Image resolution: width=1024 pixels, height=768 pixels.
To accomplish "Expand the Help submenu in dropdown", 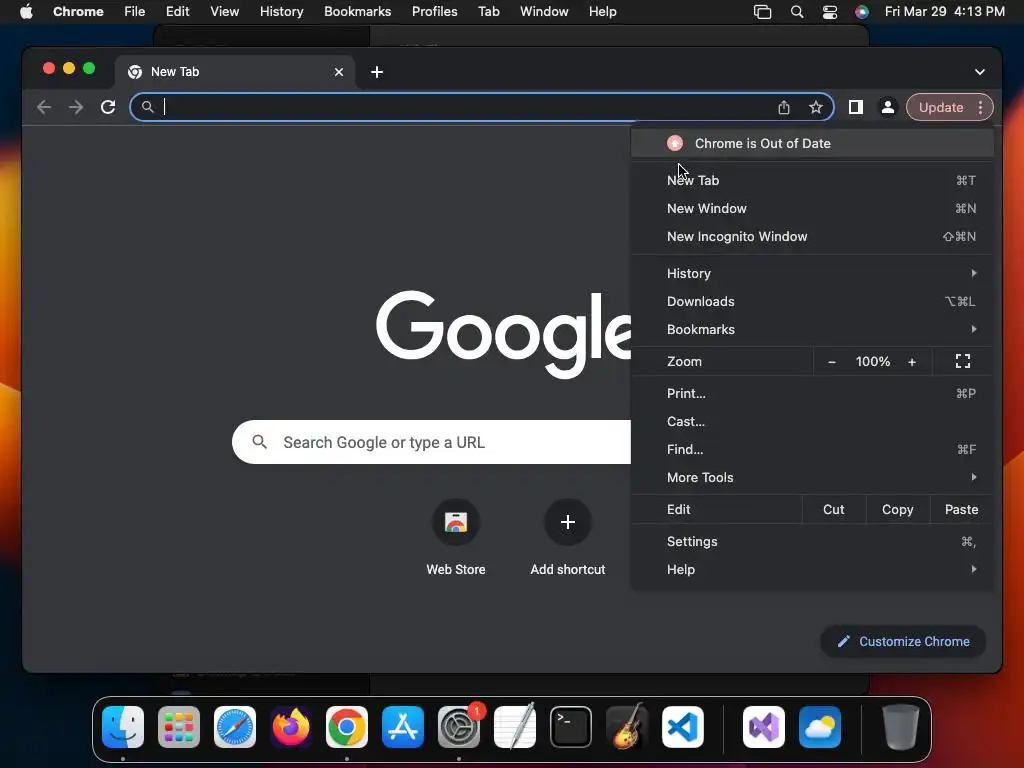I will pyautogui.click(x=812, y=569).
